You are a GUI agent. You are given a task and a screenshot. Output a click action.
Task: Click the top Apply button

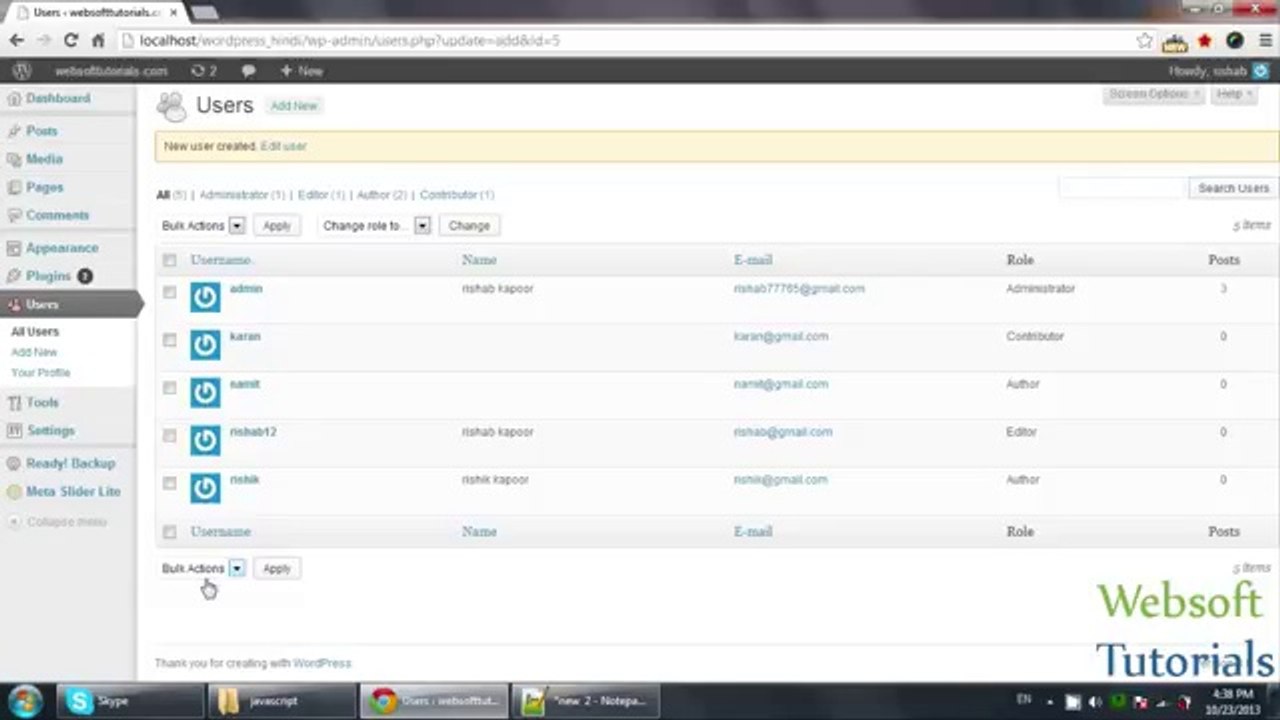click(x=277, y=226)
